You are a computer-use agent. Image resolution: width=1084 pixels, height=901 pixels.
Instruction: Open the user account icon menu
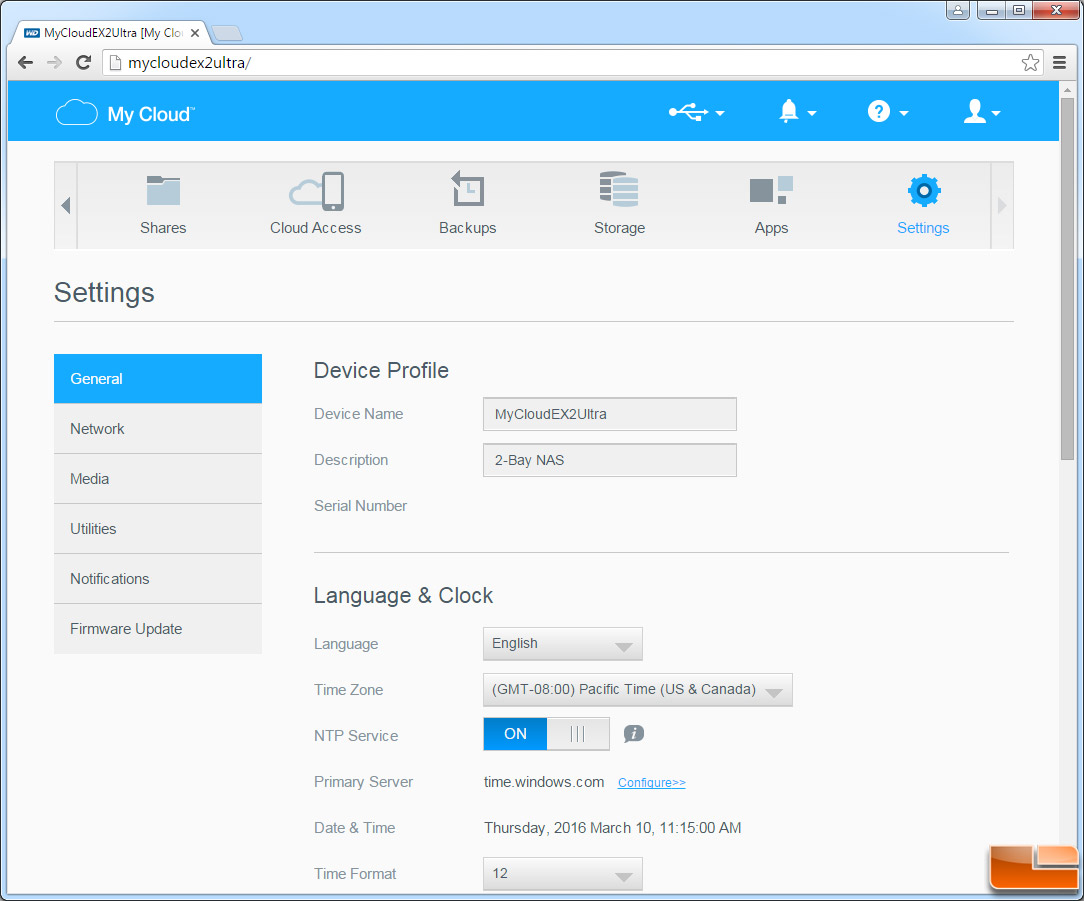click(982, 111)
